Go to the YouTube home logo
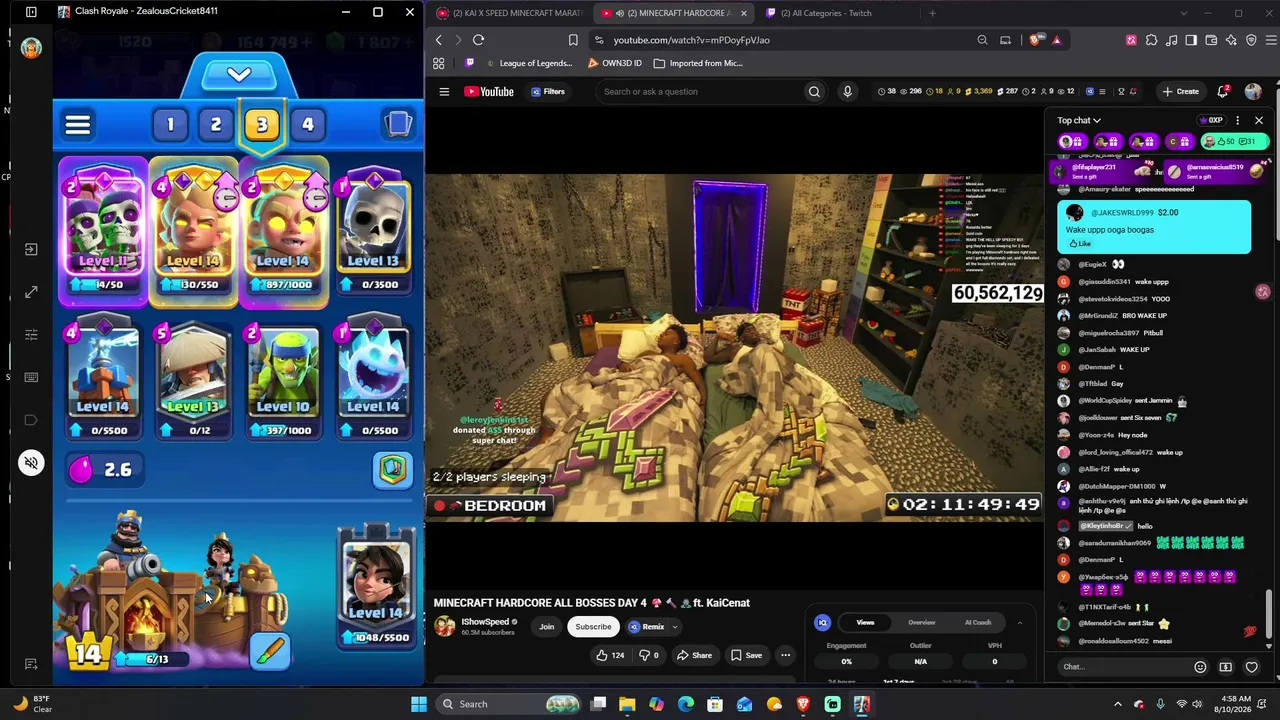Screen dimensions: 1280x720 [489, 92]
